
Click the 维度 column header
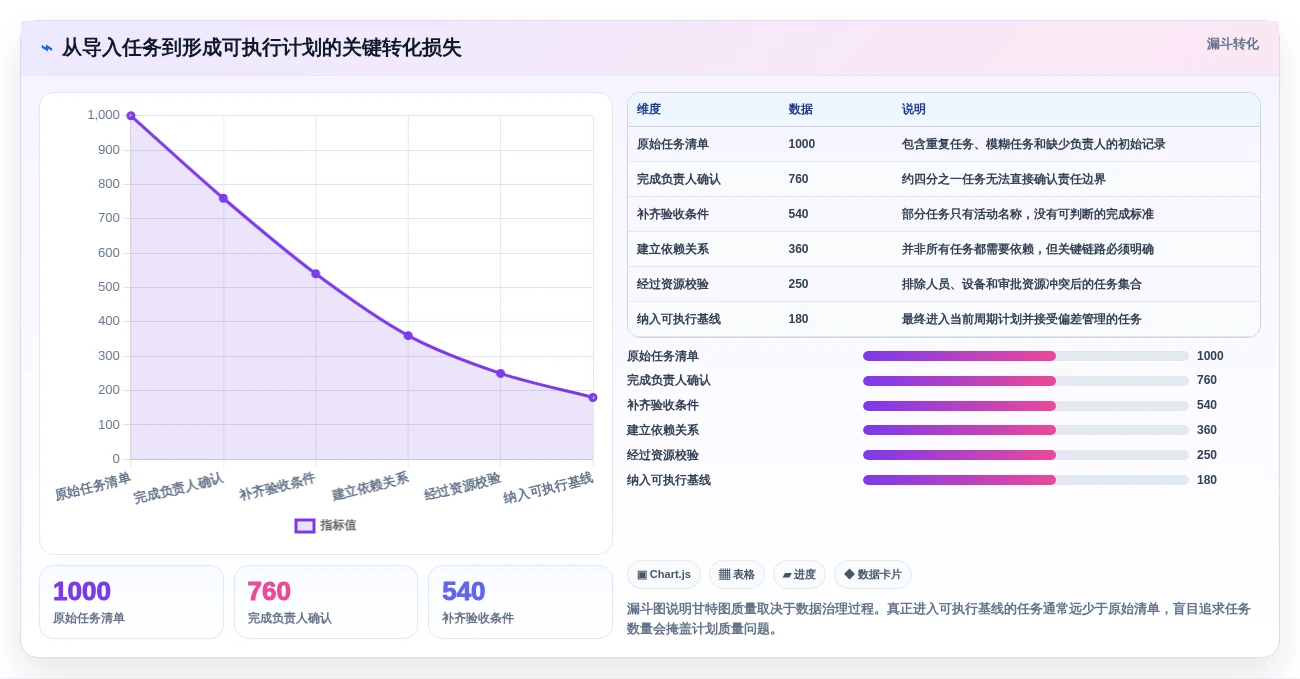(649, 110)
